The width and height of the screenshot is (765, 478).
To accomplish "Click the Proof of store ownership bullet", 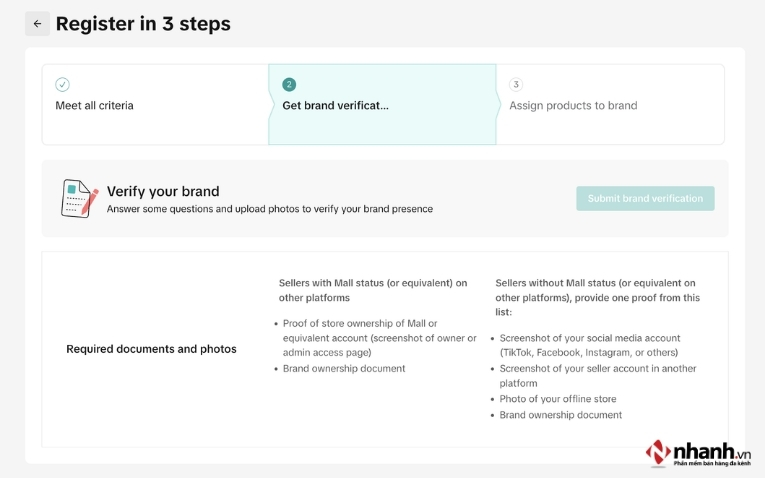I will (x=375, y=337).
